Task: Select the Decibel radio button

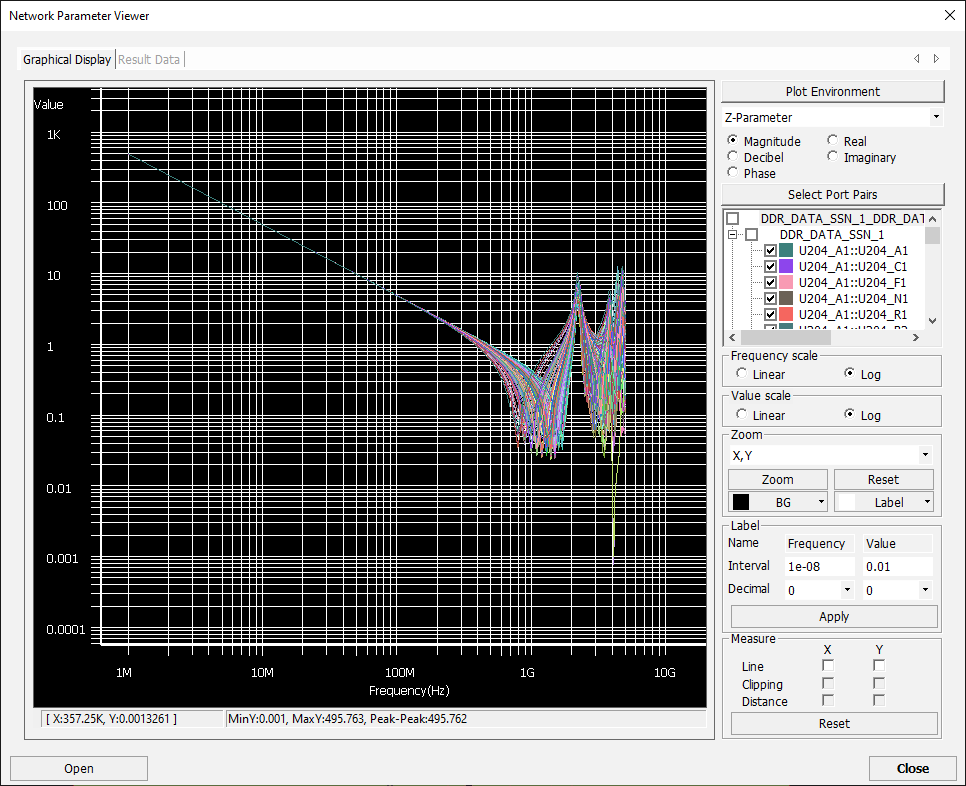Action: pos(734,157)
